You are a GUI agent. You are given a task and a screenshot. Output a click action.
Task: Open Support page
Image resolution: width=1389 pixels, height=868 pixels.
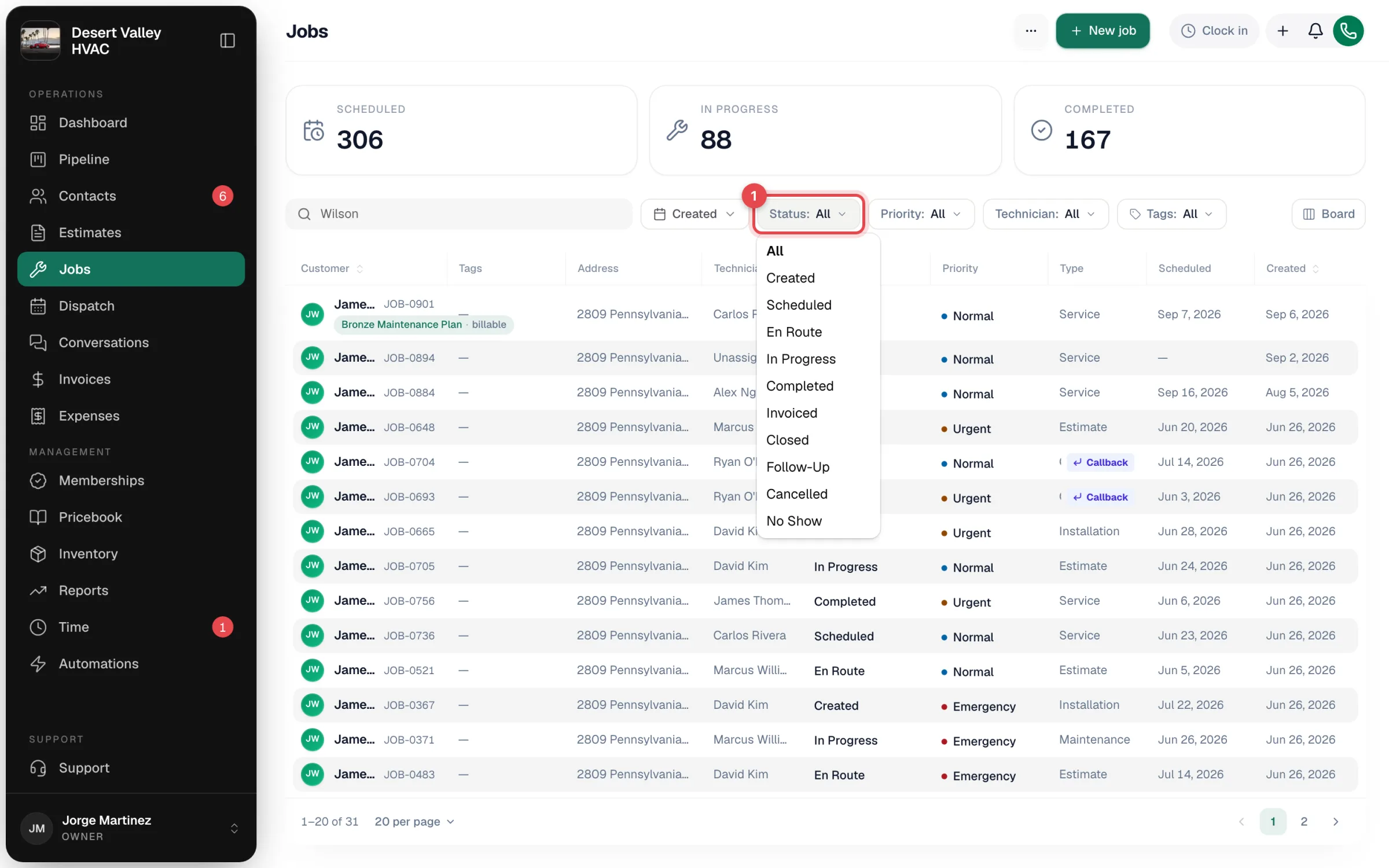tap(131, 768)
